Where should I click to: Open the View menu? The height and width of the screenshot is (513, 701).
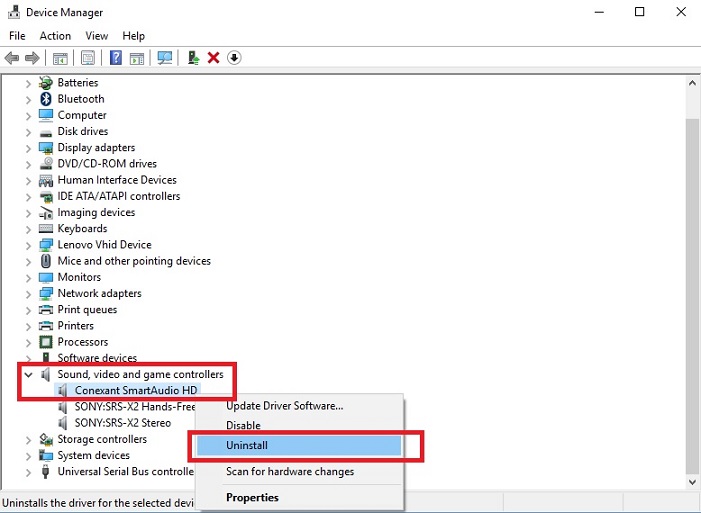[x=97, y=36]
